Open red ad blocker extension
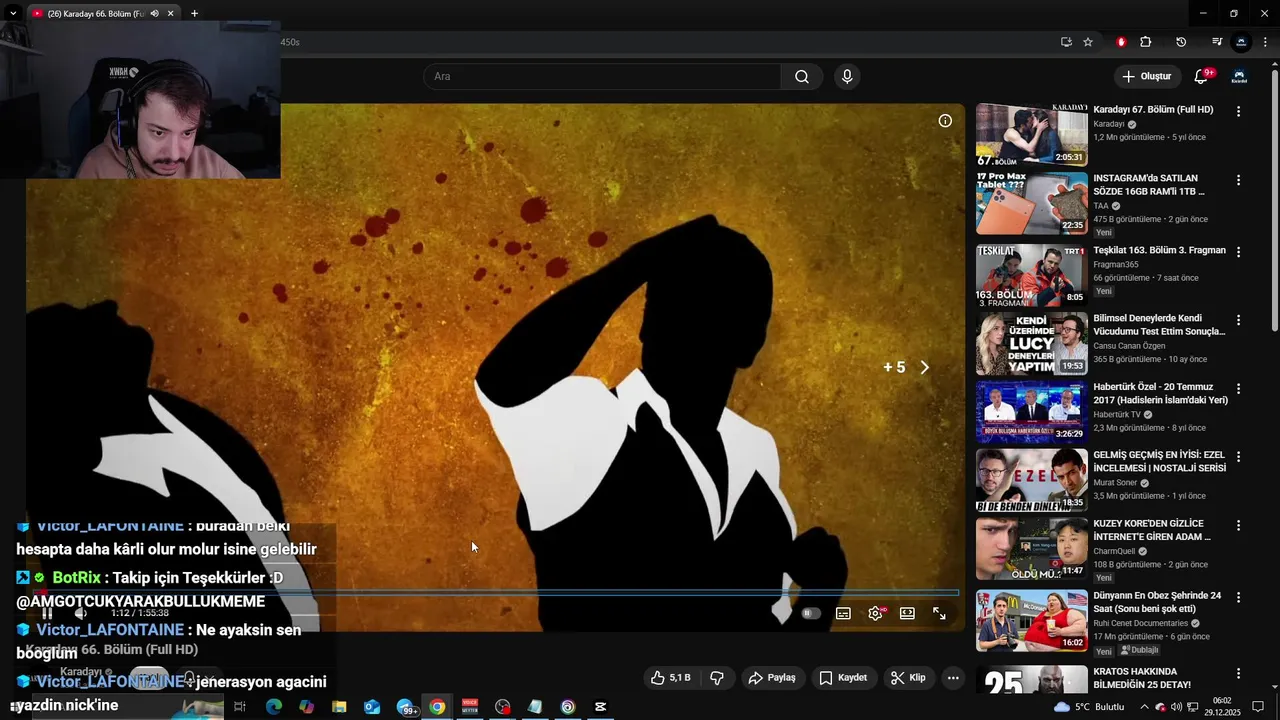The height and width of the screenshot is (720, 1280). pos(1121,42)
